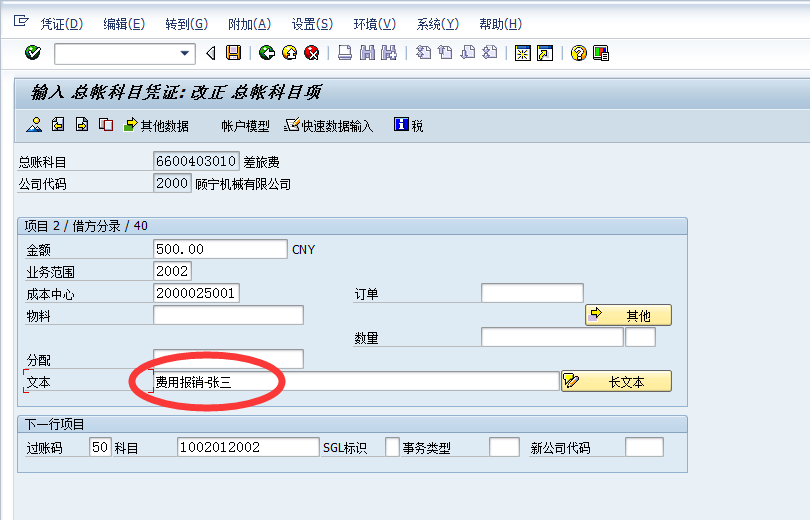Click the red Cancel icon
The image size is (810, 520).
coord(311,53)
